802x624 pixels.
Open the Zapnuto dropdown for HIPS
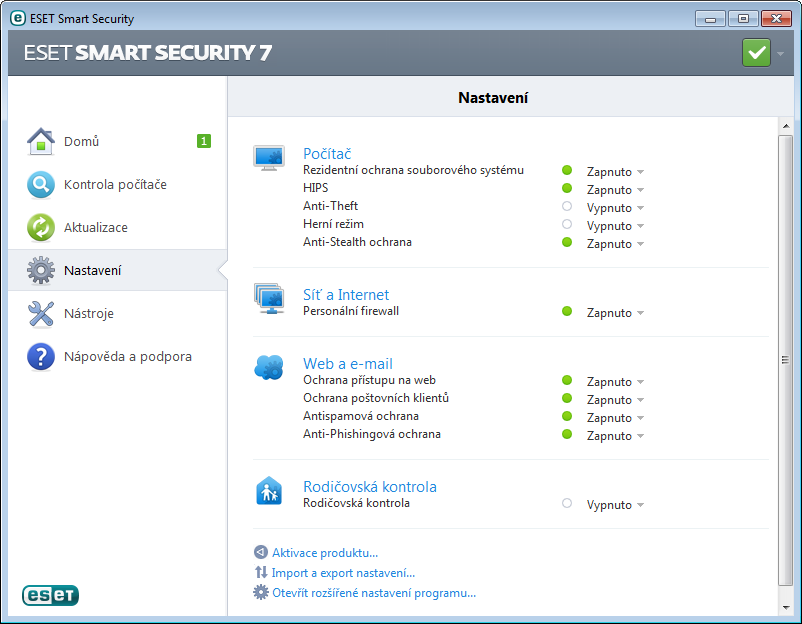point(615,190)
